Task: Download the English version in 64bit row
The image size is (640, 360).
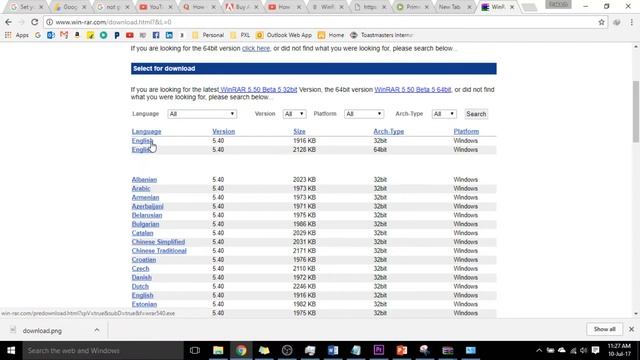Action: pos(141,150)
